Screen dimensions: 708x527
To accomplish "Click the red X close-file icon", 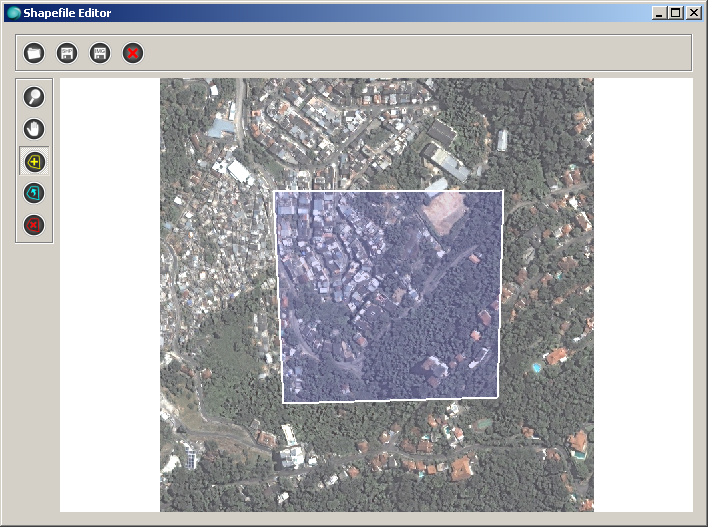I will pyautogui.click(x=132, y=53).
